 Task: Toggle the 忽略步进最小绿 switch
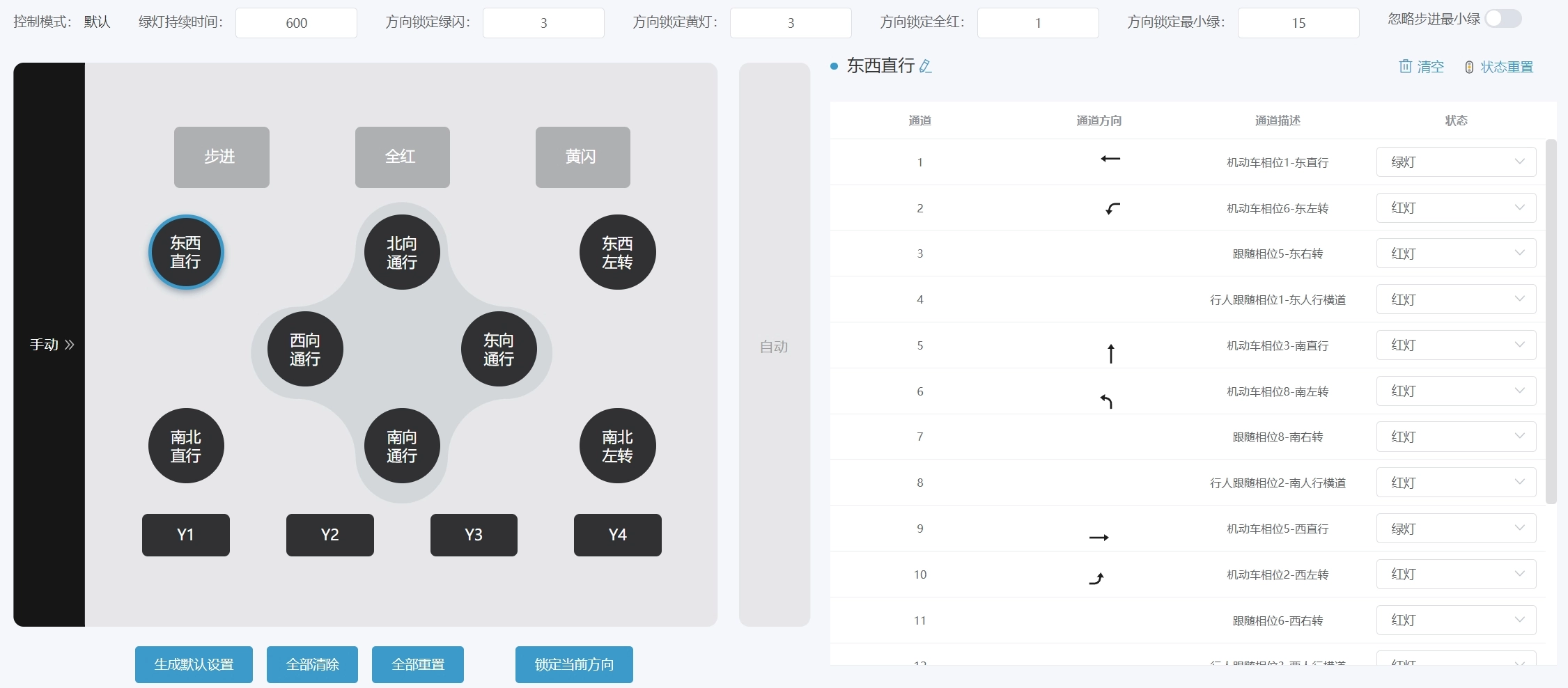(1502, 19)
